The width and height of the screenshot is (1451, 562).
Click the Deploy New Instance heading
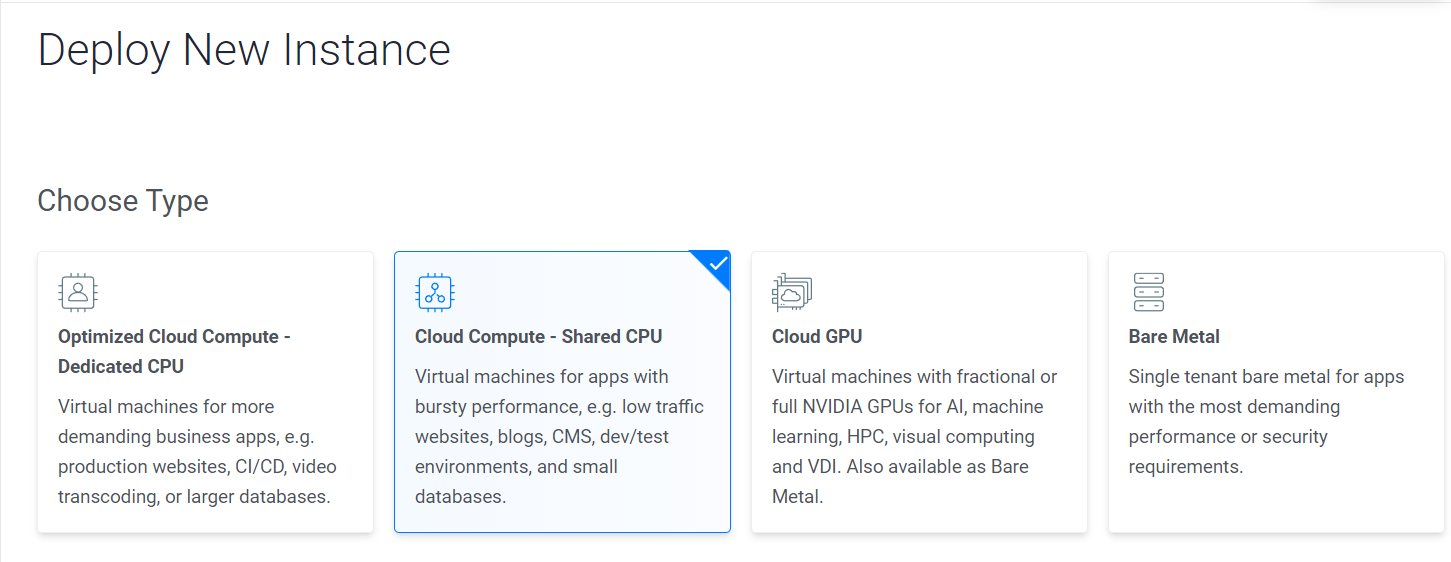[244, 50]
